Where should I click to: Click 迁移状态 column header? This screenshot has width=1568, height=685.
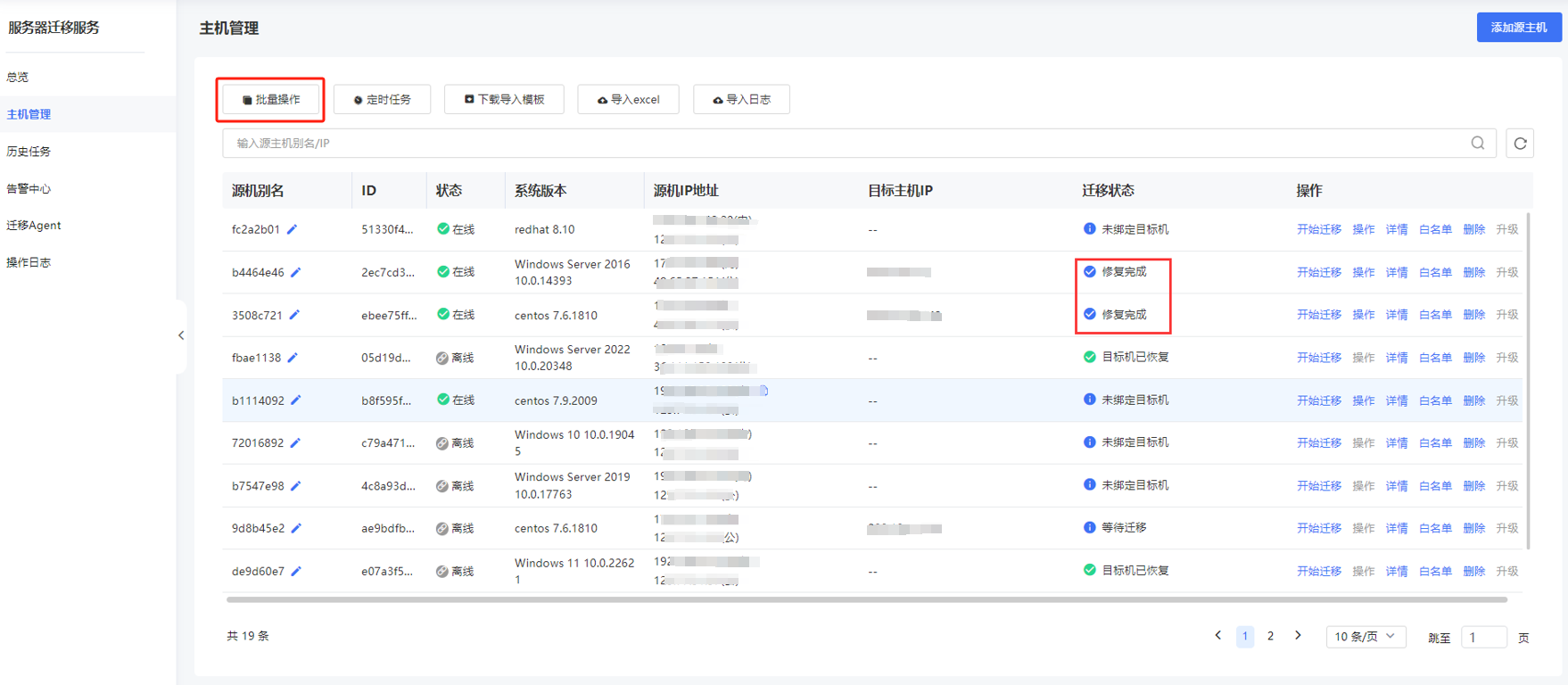click(x=1109, y=190)
